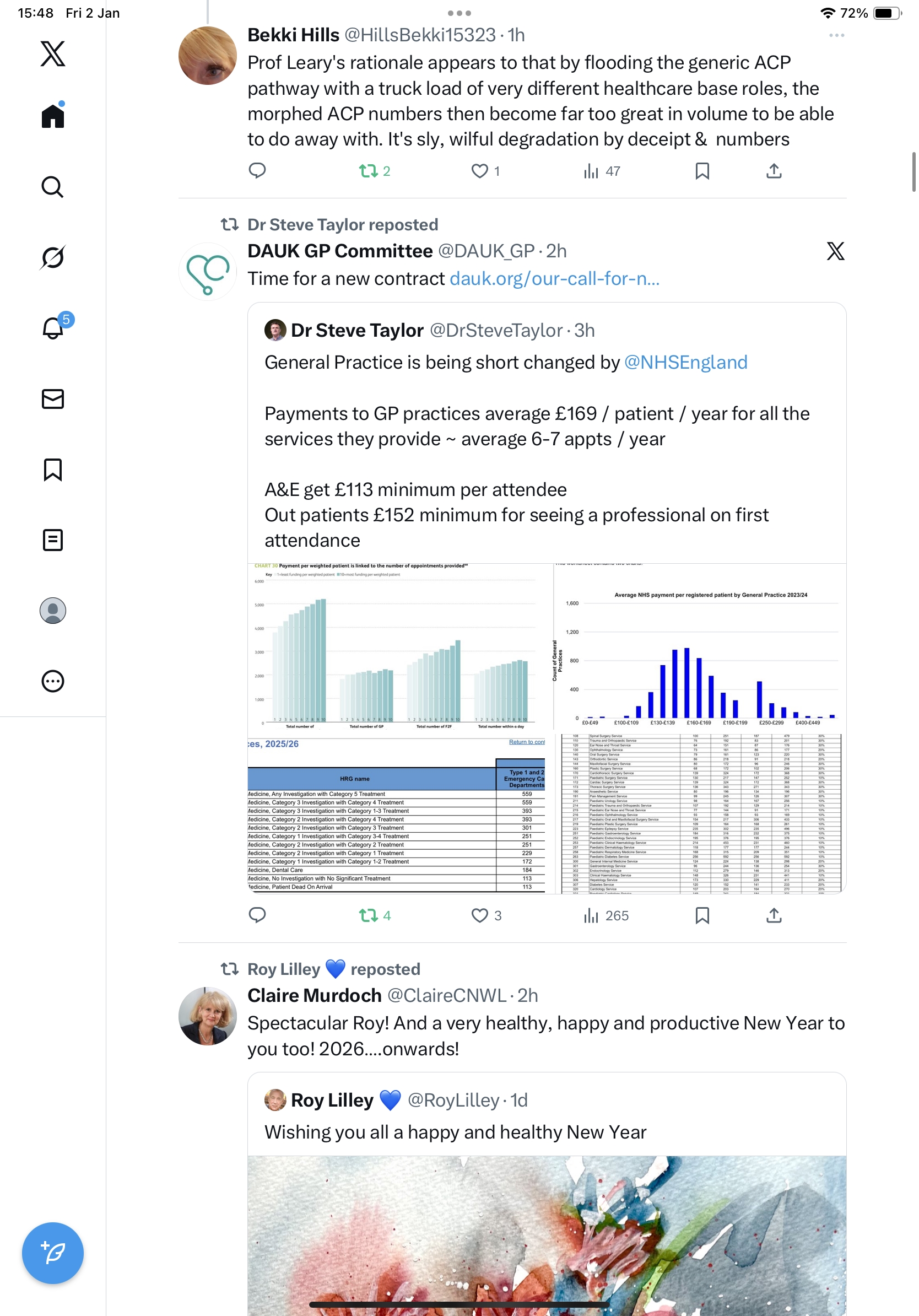
Task: Open the Bookmarks tab in sidebar
Action: [x=53, y=470]
